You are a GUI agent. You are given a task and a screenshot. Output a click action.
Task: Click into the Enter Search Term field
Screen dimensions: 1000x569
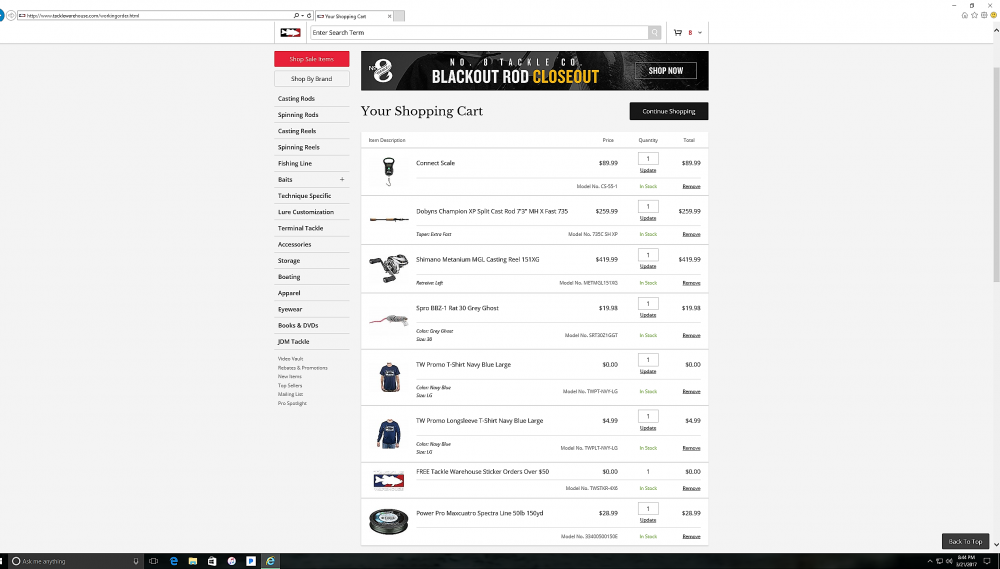[480, 33]
